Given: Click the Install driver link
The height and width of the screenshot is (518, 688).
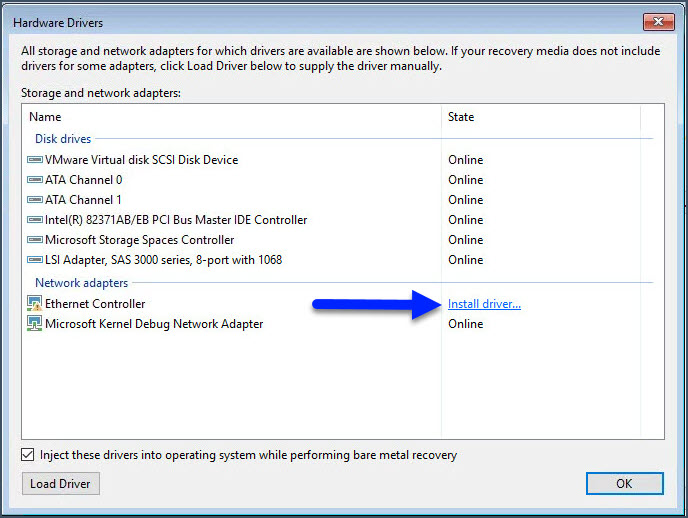Looking at the screenshot, I should [484, 304].
